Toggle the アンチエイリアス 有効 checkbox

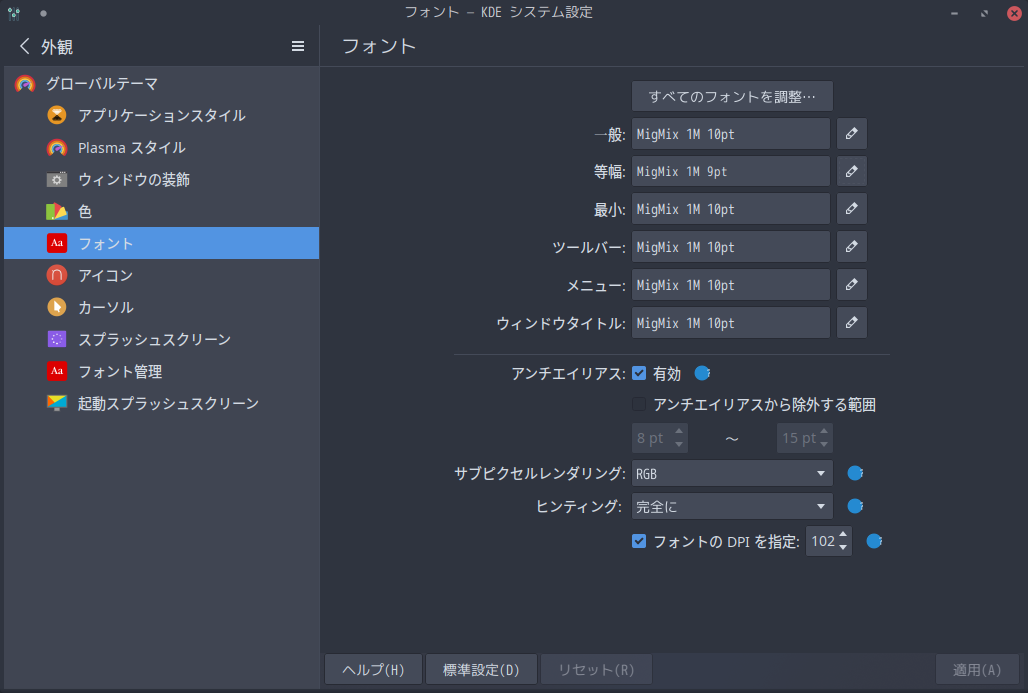(639, 374)
